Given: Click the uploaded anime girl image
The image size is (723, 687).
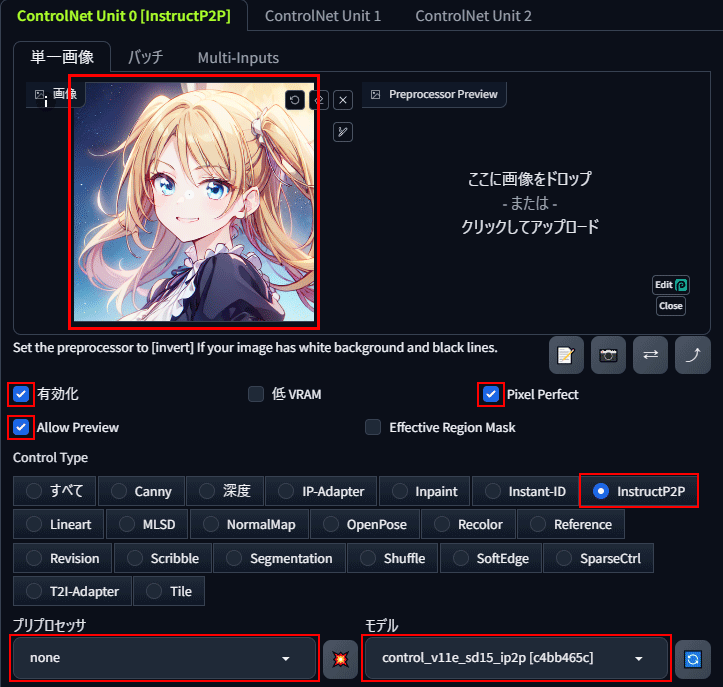Looking at the screenshot, I should pyautogui.click(x=194, y=202).
